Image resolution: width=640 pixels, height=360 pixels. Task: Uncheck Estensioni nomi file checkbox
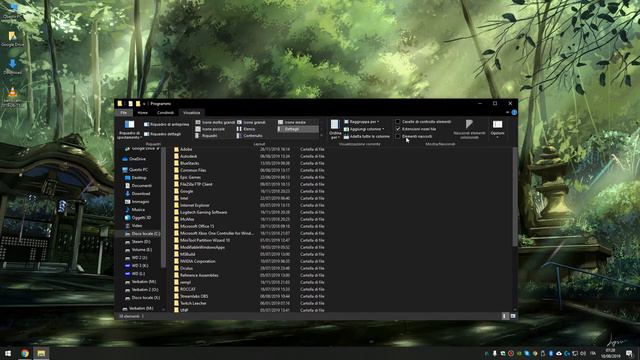point(398,129)
